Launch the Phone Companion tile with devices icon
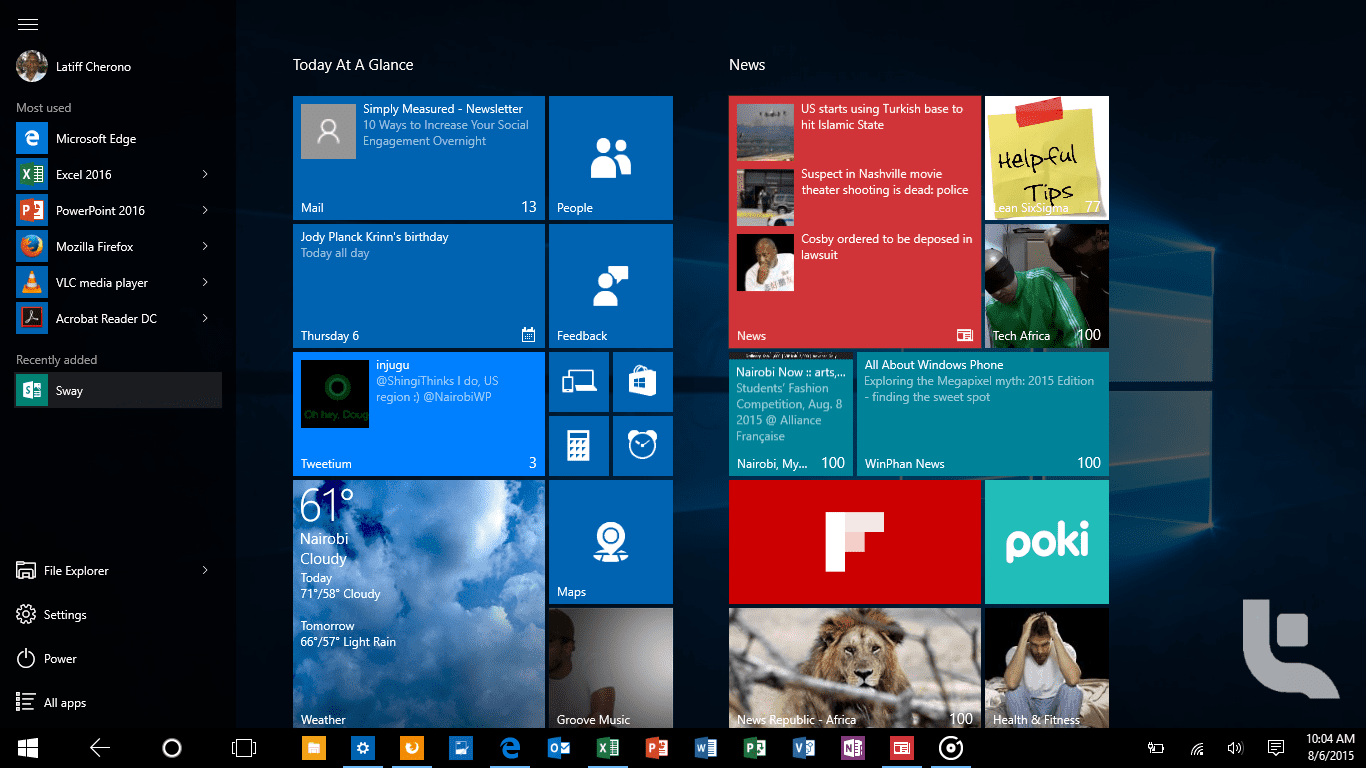The height and width of the screenshot is (768, 1366). tap(579, 382)
